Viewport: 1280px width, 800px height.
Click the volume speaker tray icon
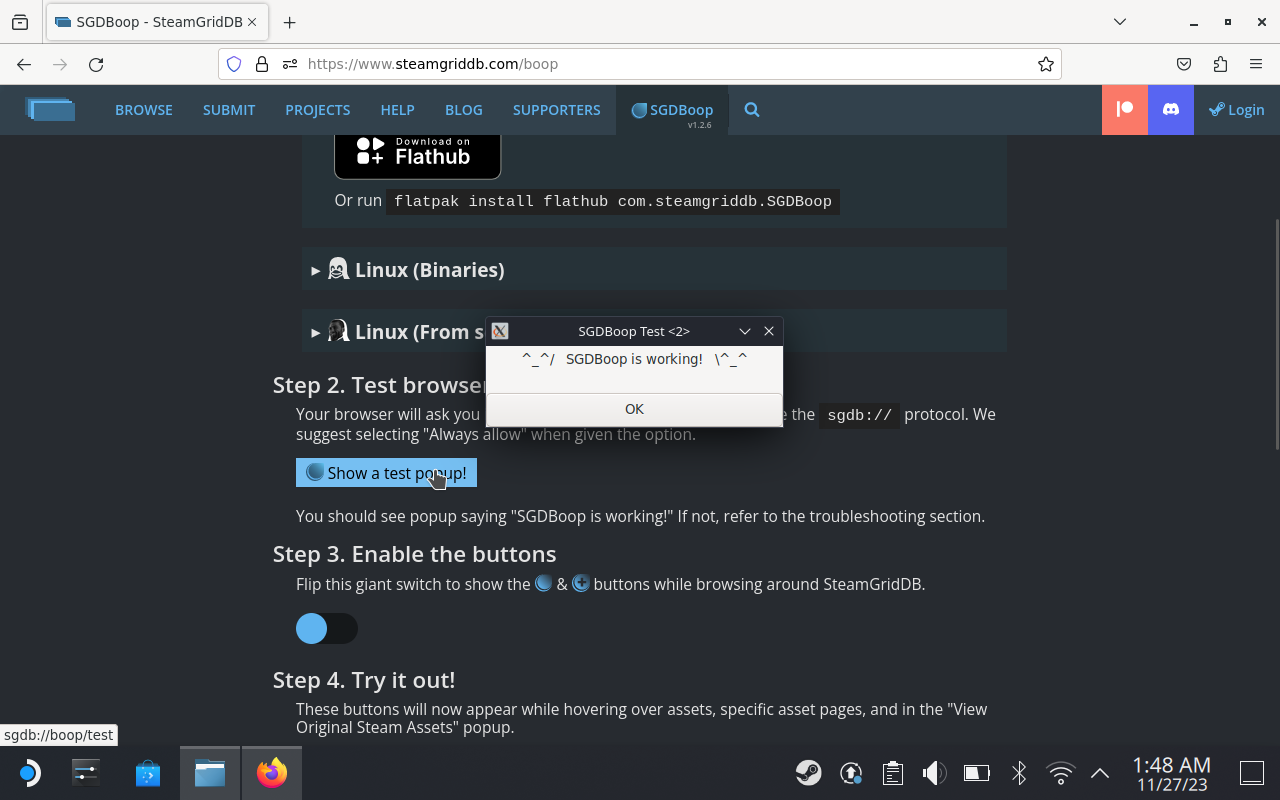pos(933,773)
